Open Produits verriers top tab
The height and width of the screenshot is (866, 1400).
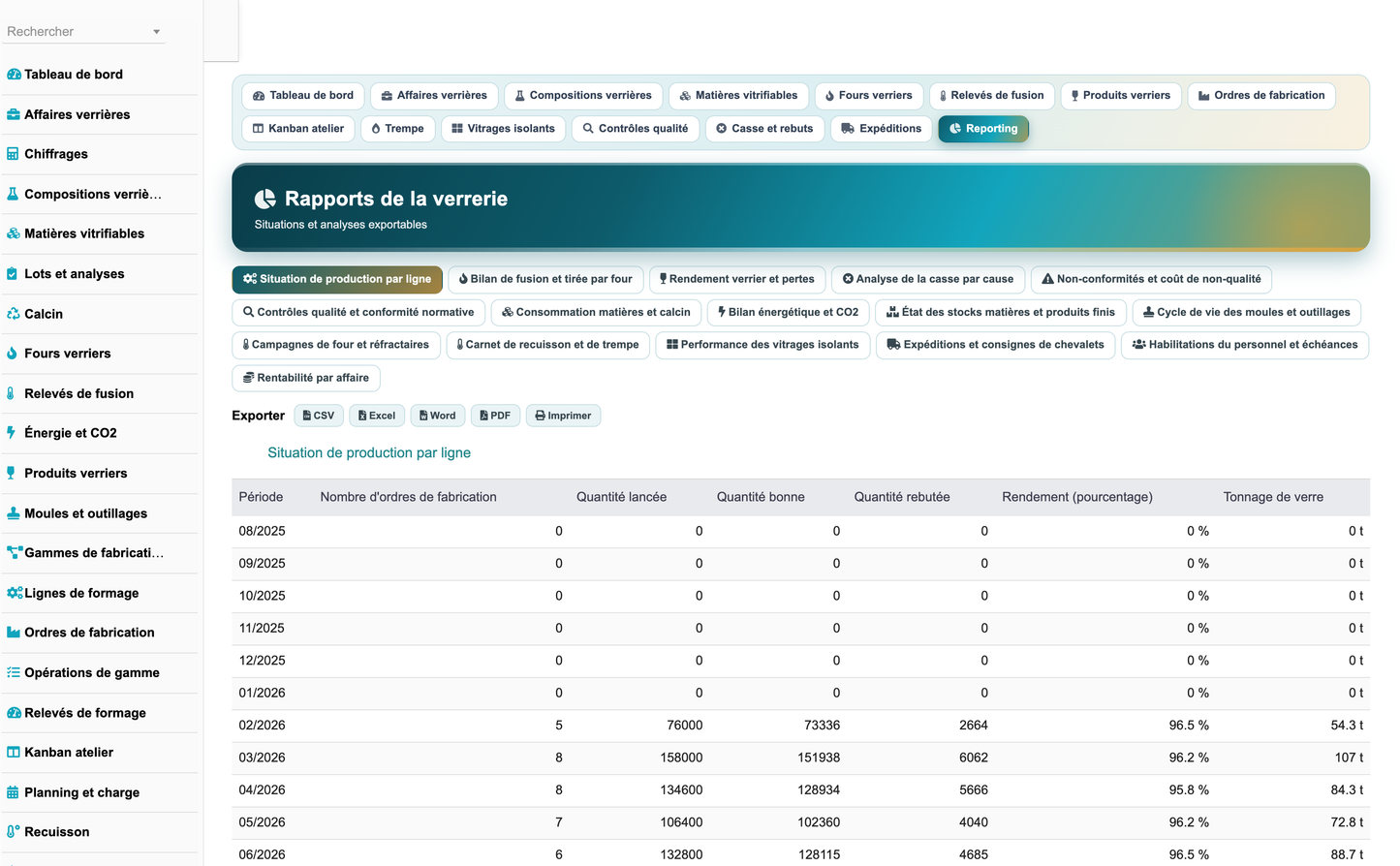click(1121, 96)
